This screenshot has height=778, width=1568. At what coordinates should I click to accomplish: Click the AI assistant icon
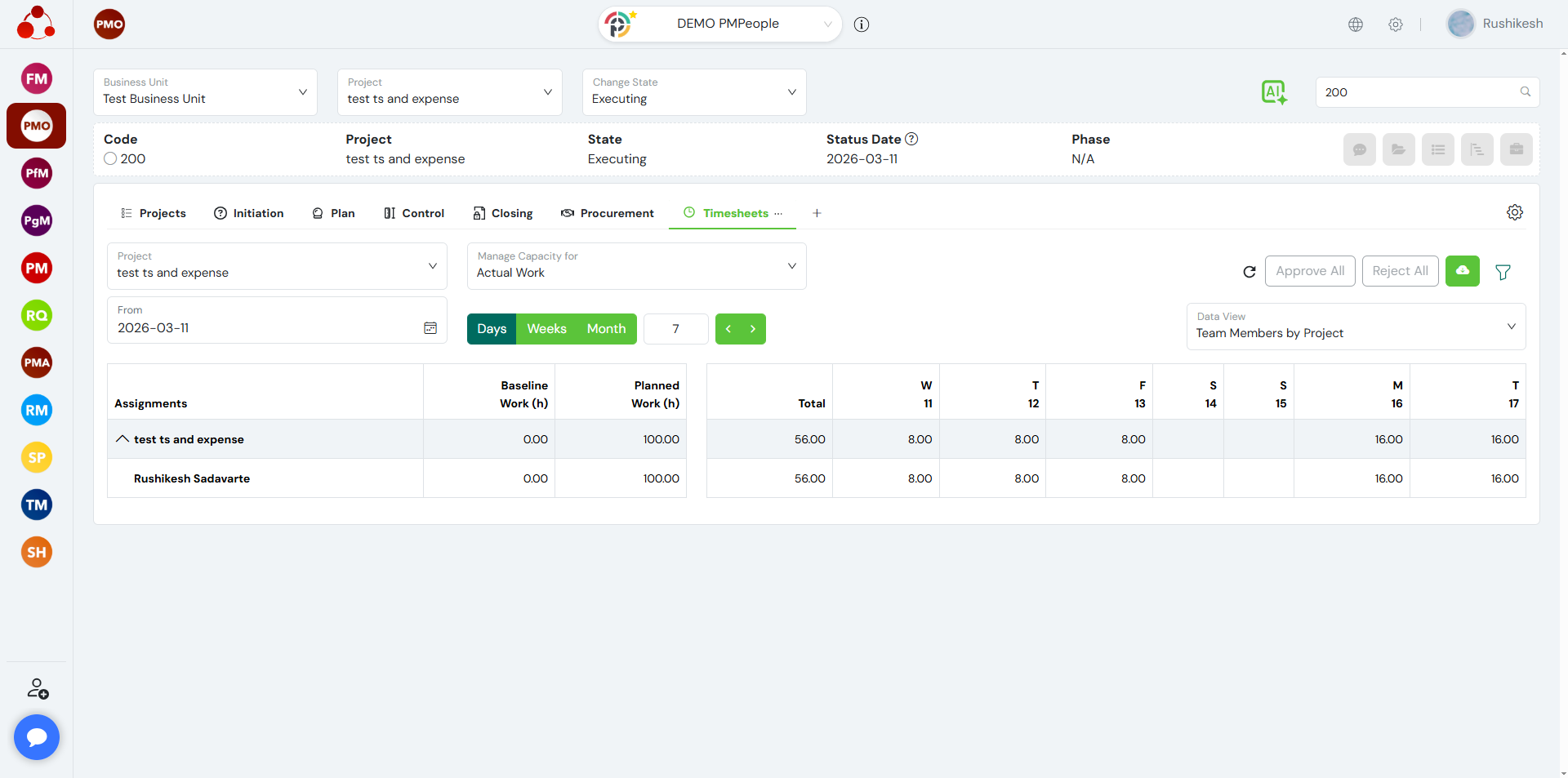[1274, 92]
